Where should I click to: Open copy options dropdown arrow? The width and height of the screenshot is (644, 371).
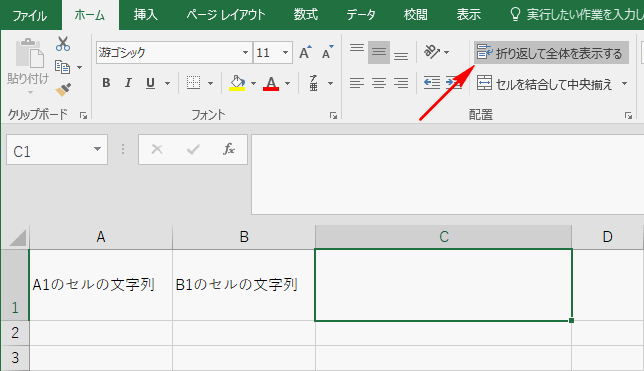tap(80, 67)
